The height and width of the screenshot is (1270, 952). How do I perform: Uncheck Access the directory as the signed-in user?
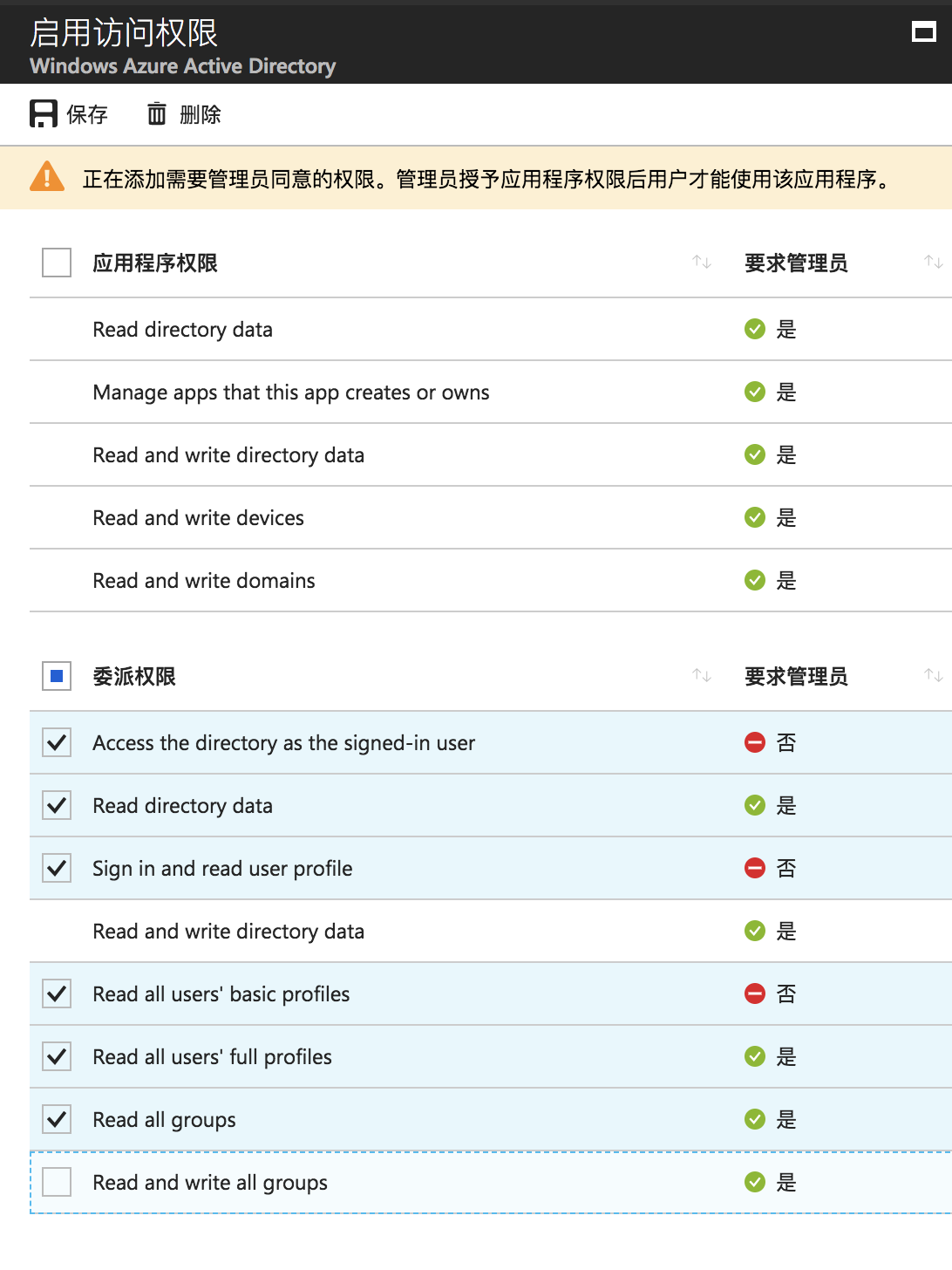[x=57, y=742]
